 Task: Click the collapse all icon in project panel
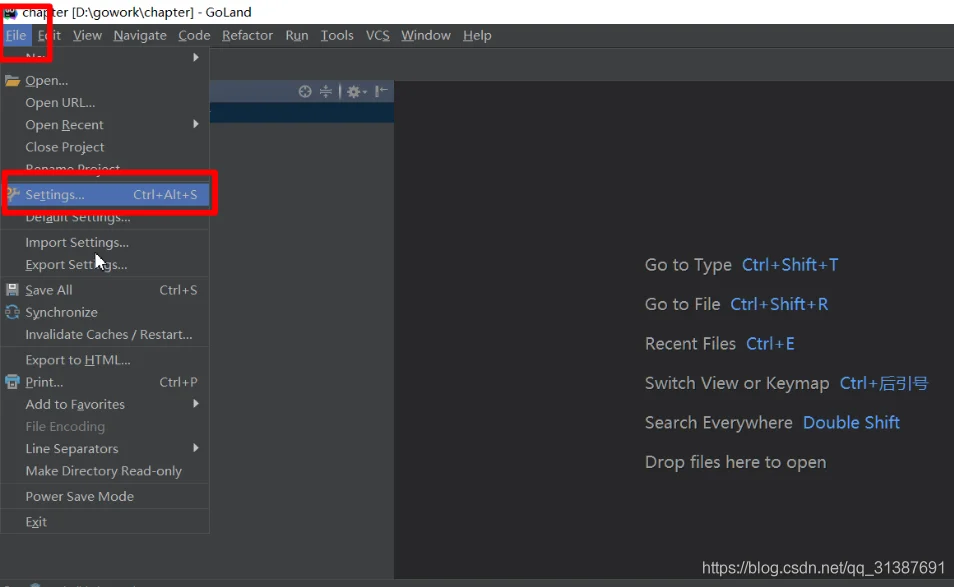pos(326,91)
